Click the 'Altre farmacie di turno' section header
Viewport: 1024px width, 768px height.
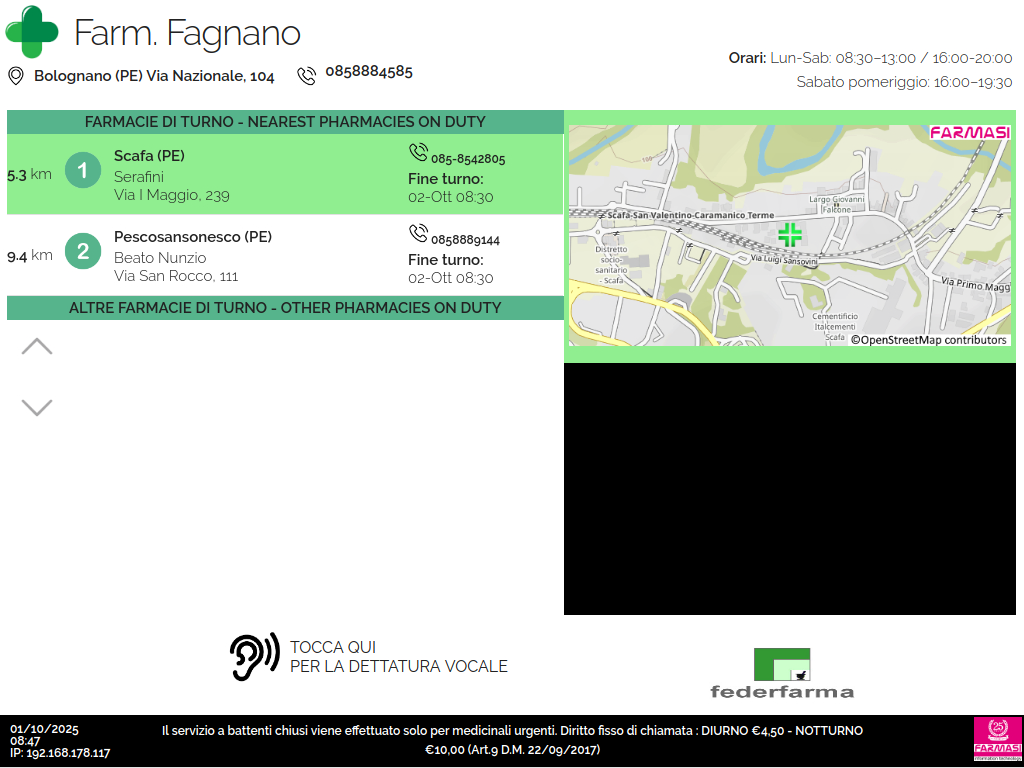285,308
